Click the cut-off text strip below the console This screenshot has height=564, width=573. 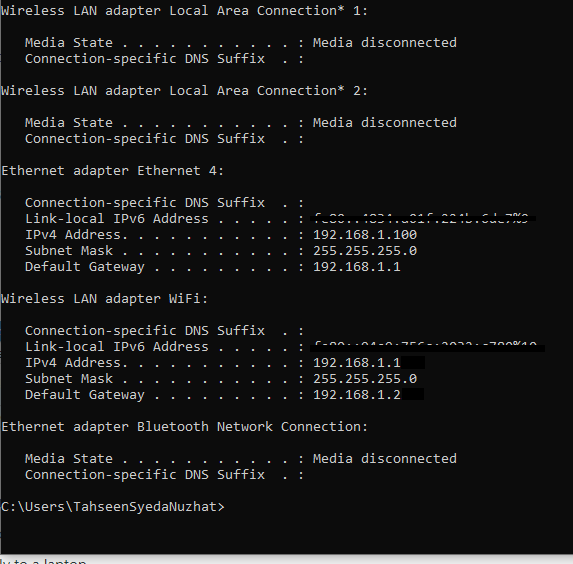coord(43,560)
